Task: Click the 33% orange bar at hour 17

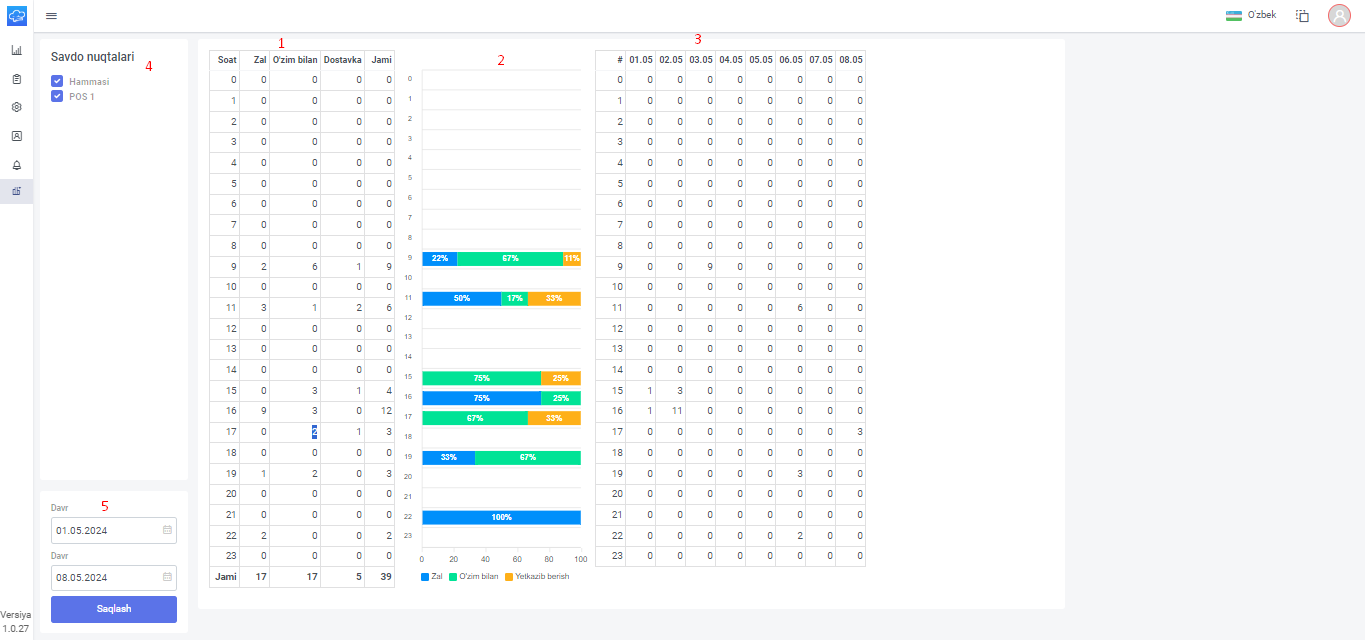Action: tap(554, 417)
